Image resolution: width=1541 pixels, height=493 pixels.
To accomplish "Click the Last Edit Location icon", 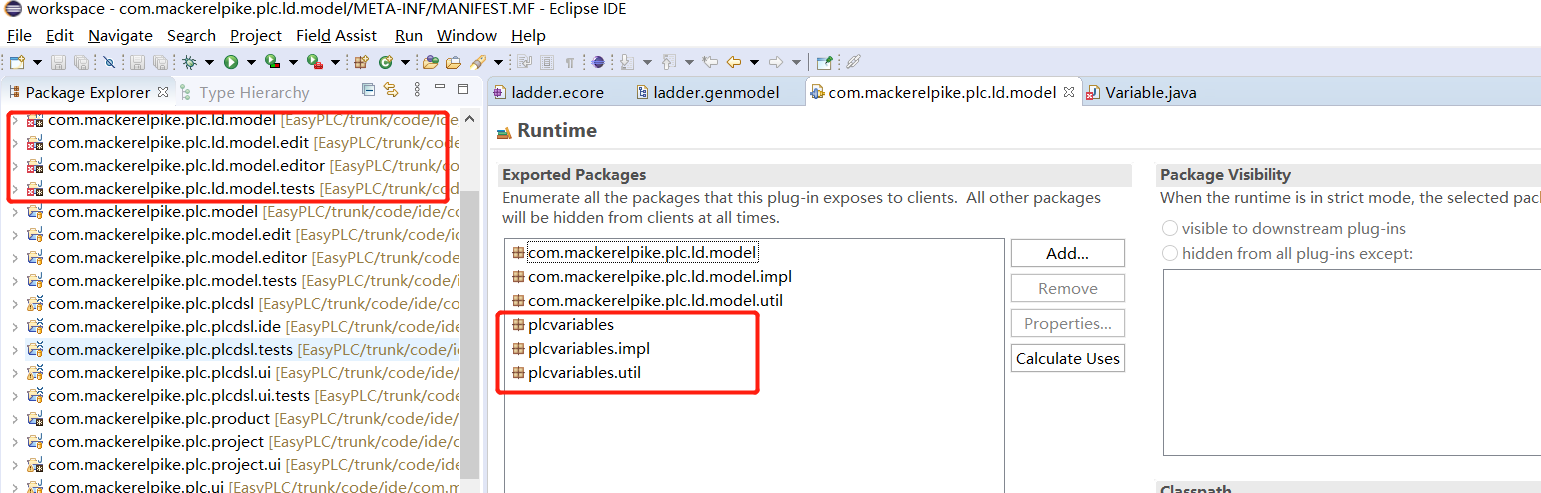I will 710,62.
